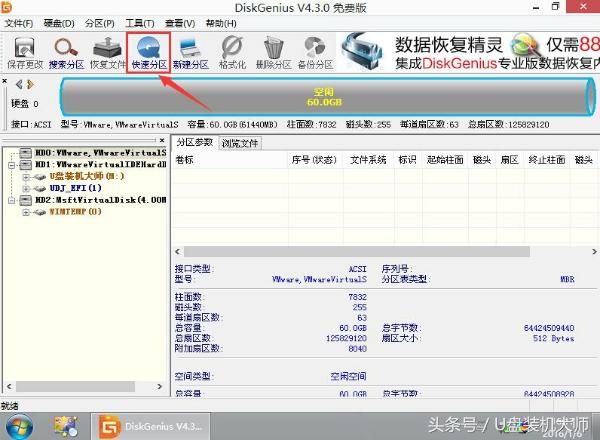Screen dimensions: 600x440
Task: Open the 帮助(H) menu
Action: coord(221,24)
